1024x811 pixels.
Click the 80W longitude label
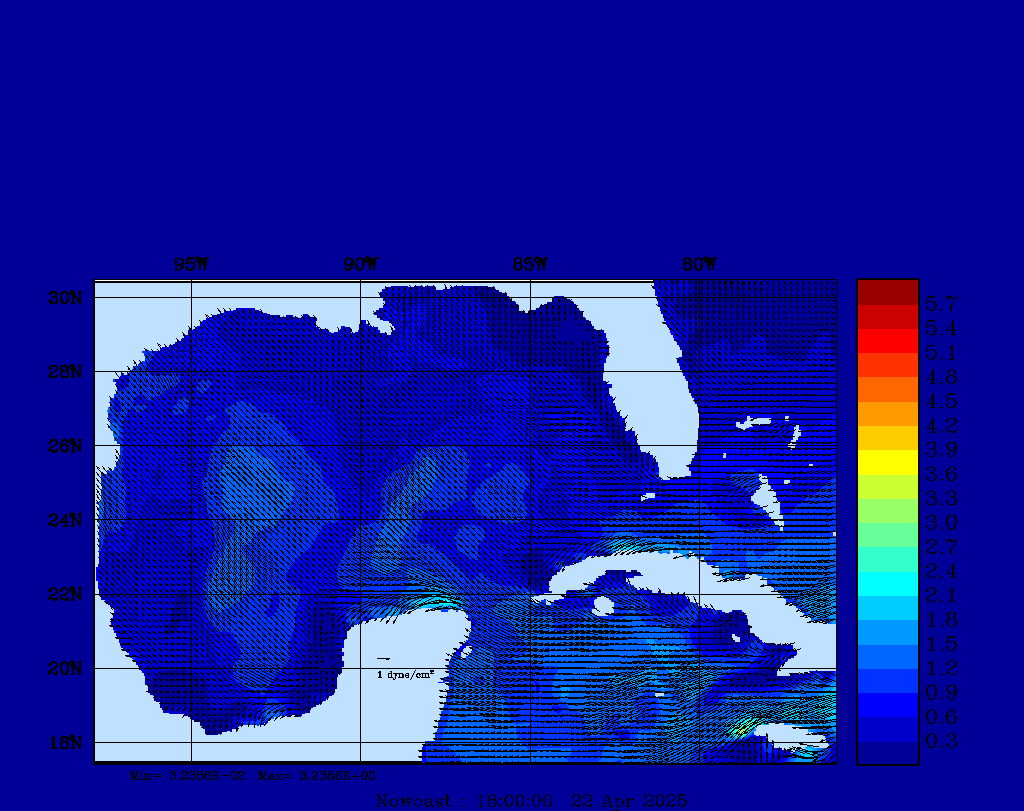[699, 265]
